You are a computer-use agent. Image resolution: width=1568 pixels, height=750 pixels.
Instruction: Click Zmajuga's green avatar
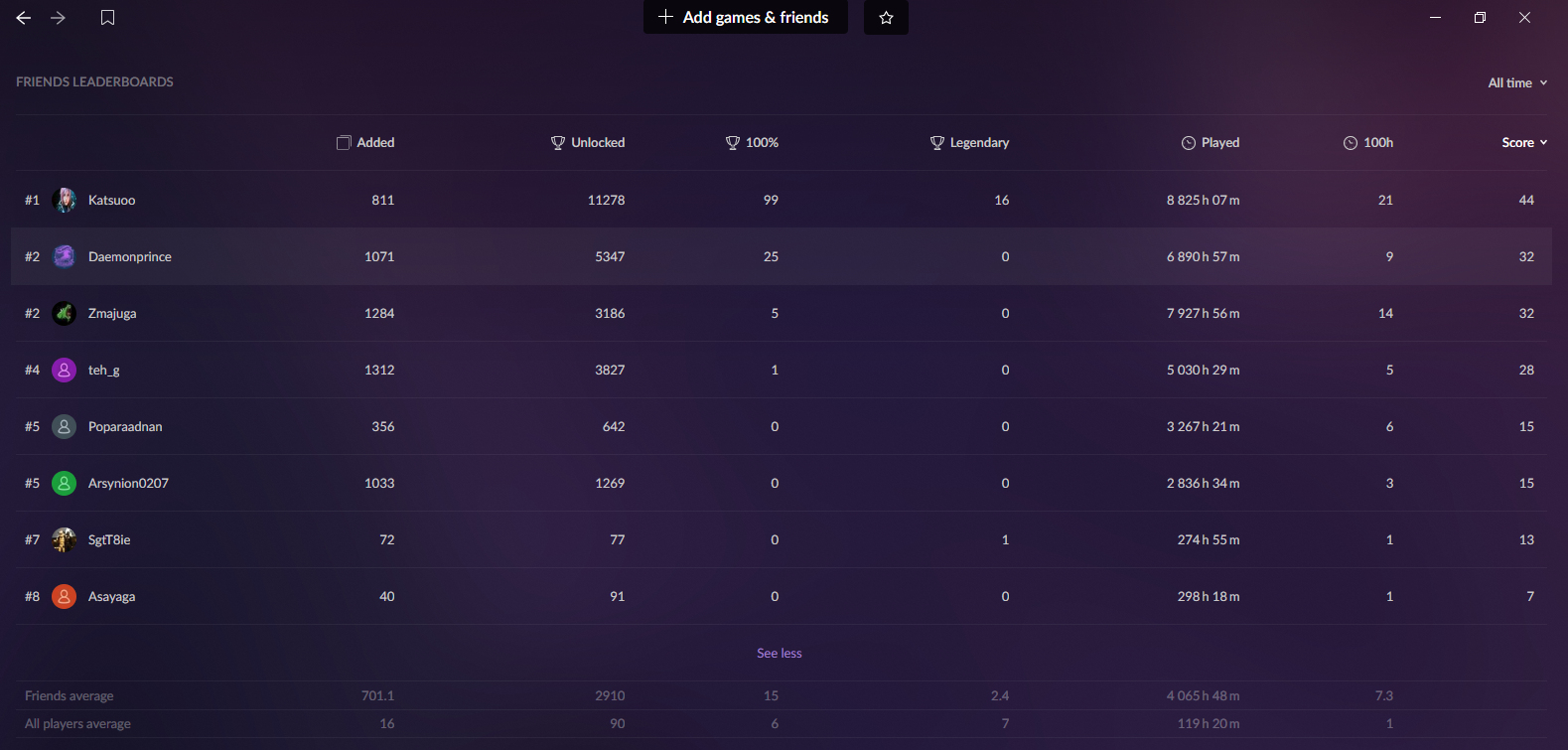click(64, 313)
